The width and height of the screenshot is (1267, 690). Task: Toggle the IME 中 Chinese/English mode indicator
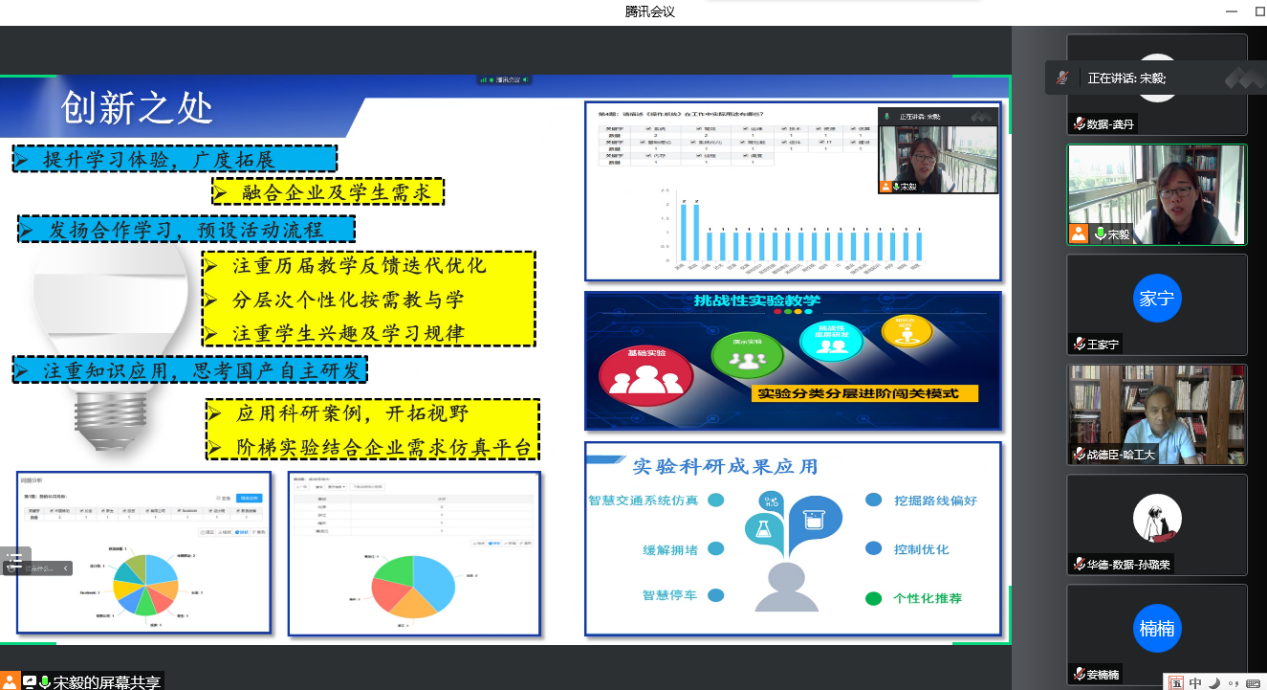(x=1195, y=683)
